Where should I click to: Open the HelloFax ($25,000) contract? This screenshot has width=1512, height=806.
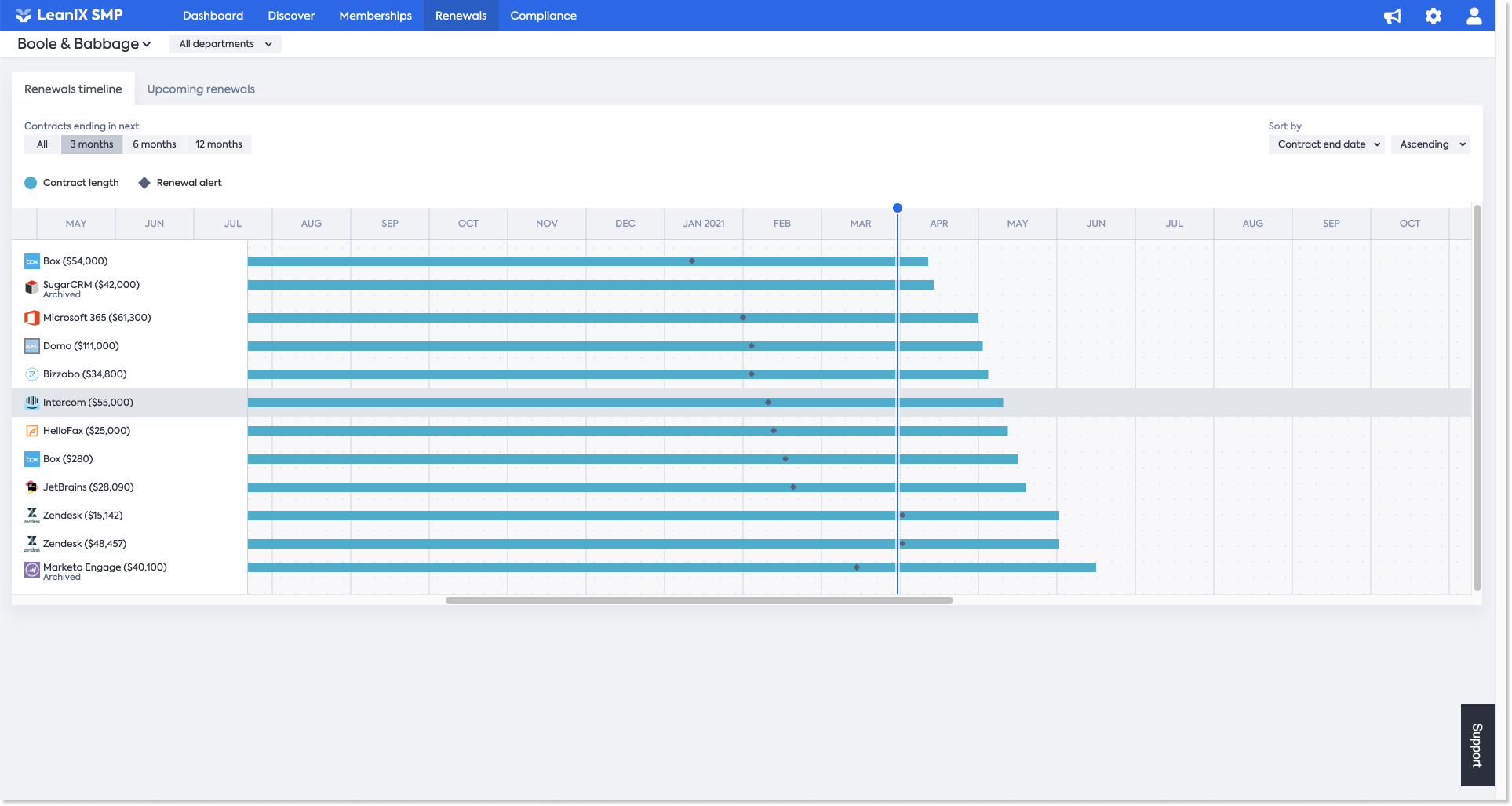[86, 431]
